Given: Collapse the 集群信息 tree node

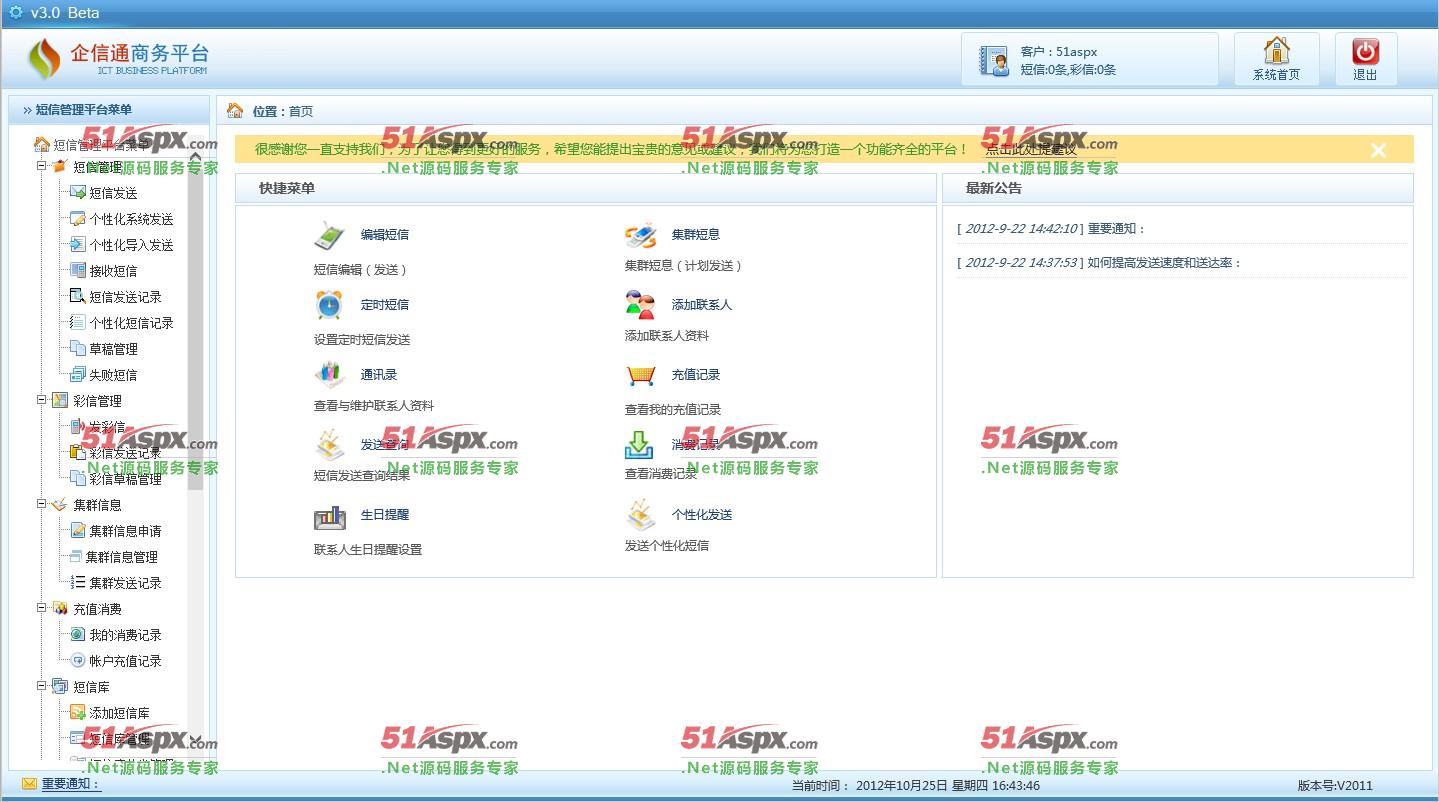Looking at the screenshot, I should coord(42,504).
